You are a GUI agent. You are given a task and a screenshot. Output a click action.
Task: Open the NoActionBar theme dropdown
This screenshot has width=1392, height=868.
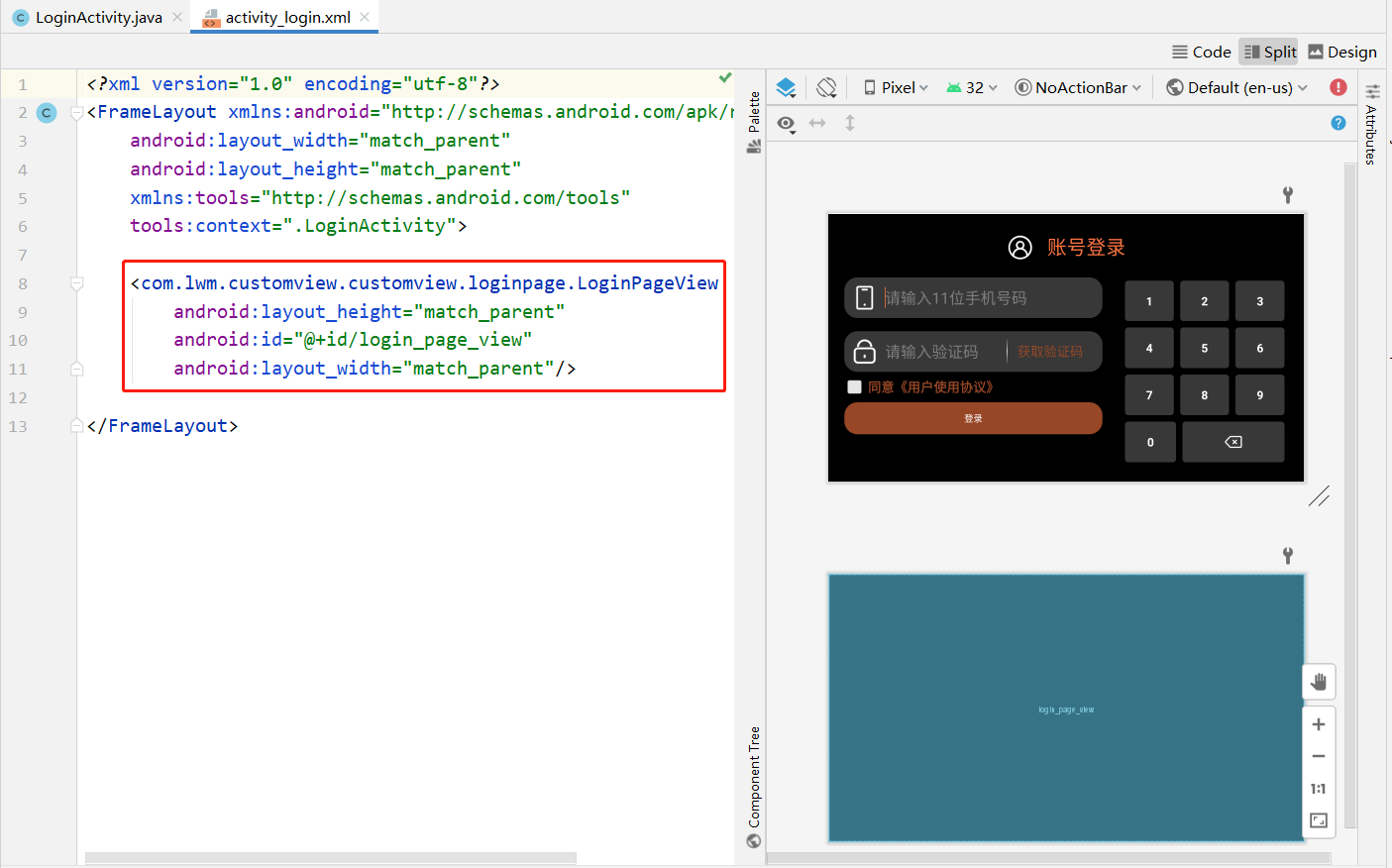coord(1078,87)
